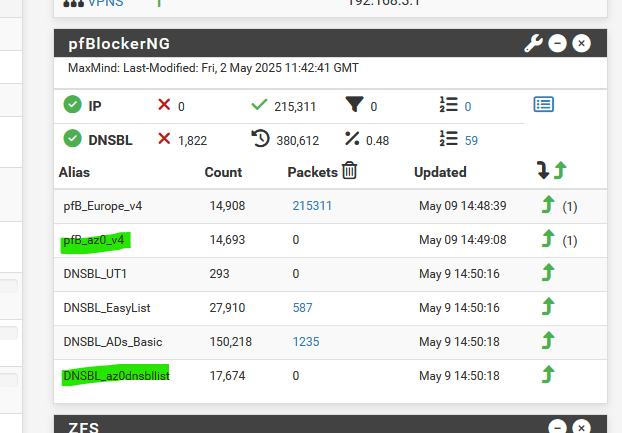Clear packet counts with trash icon
This screenshot has height=433, width=622.
349,171
